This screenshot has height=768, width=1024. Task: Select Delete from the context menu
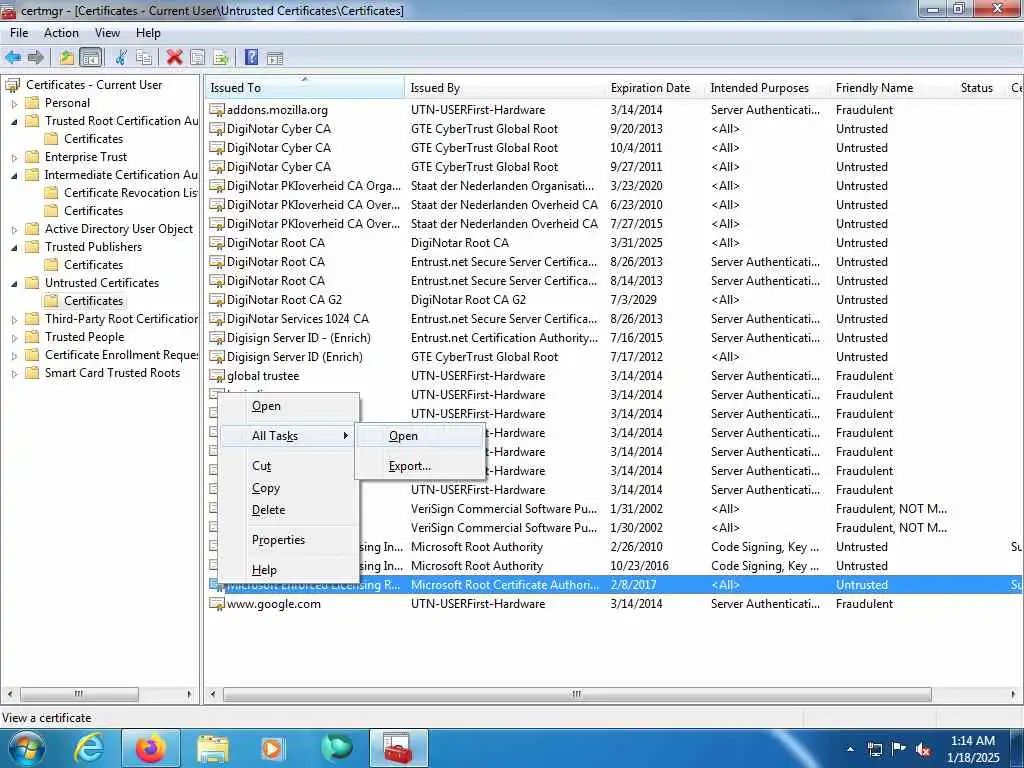click(289, 509)
